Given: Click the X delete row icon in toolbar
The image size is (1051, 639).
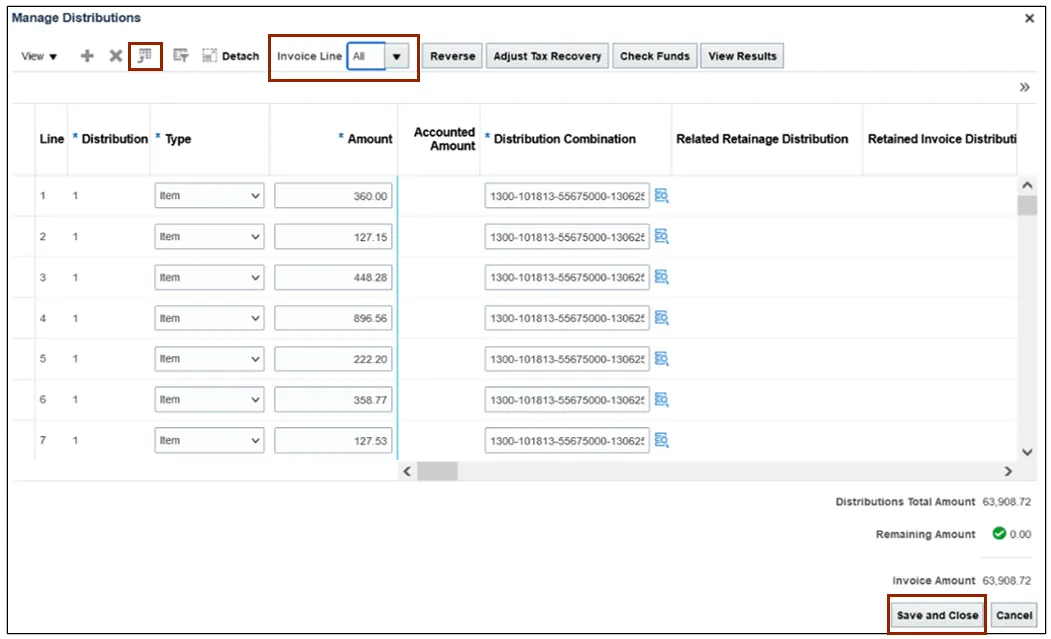Looking at the screenshot, I should click(115, 56).
